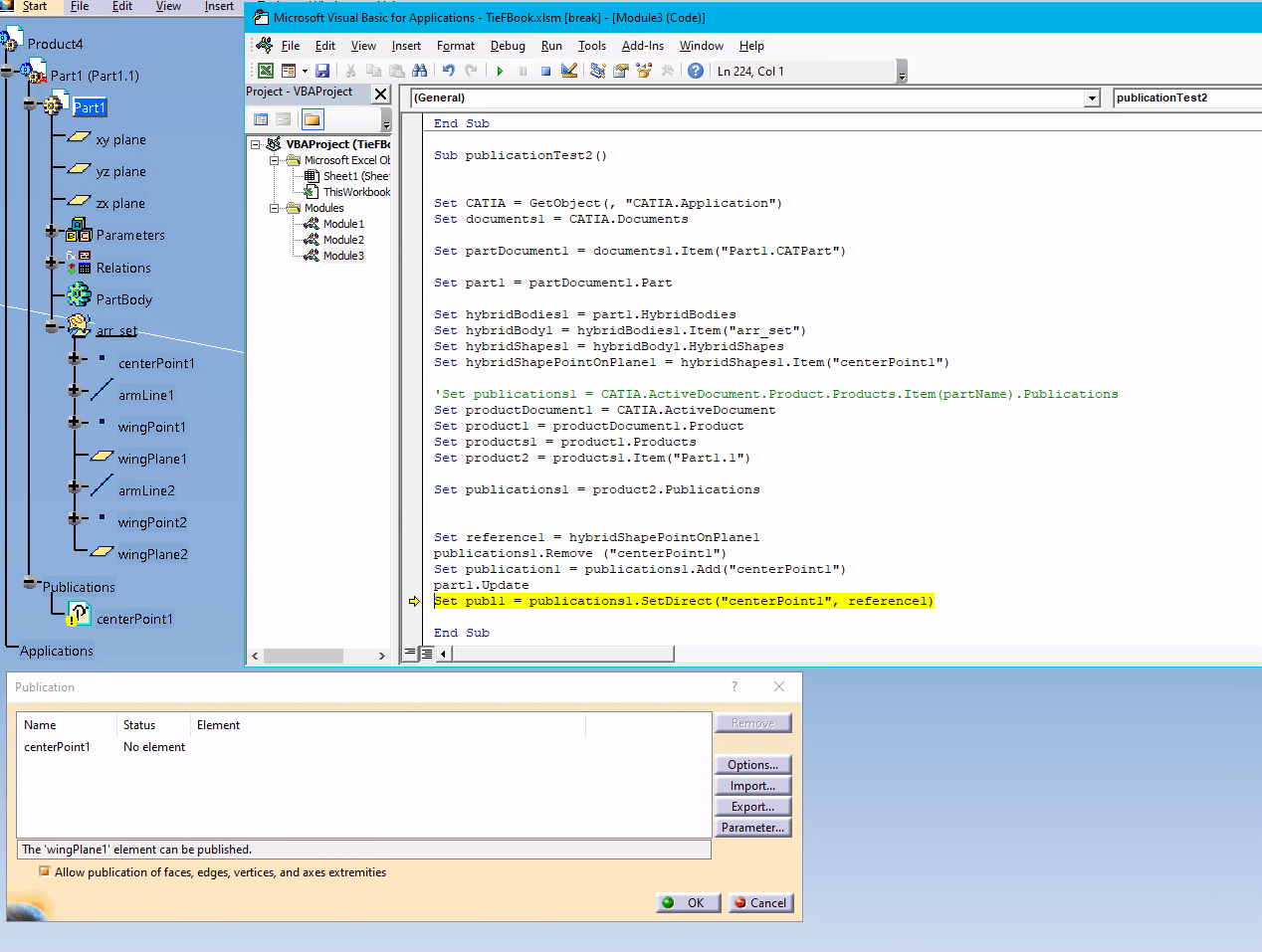
Task: Click the Export button in the Publication dialog
Action: click(x=752, y=806)
